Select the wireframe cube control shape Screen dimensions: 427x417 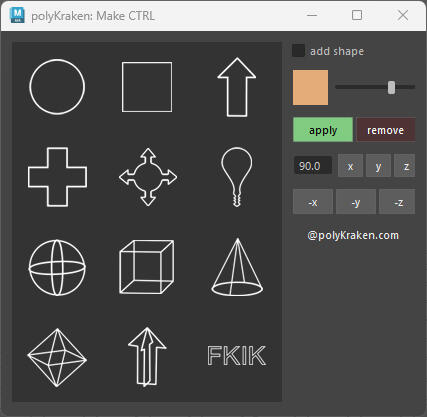click(x=147, y=267)
